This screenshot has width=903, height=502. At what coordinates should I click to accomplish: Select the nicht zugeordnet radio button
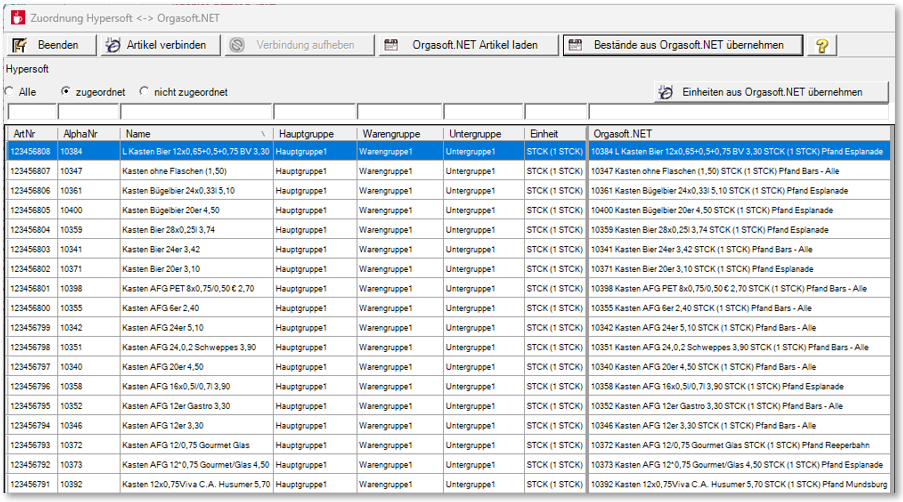(143, 92)
